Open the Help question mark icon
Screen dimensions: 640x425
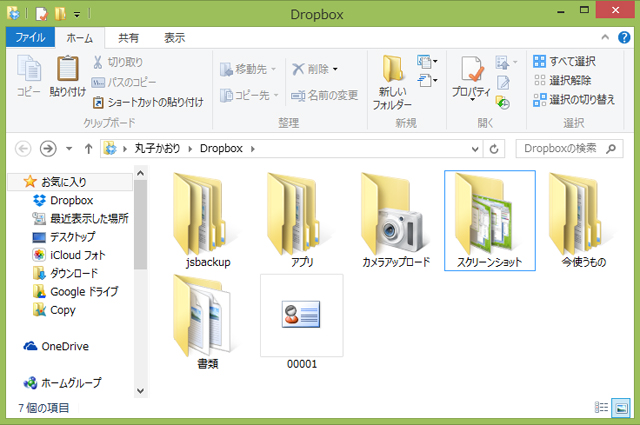[x=624, y=38]
